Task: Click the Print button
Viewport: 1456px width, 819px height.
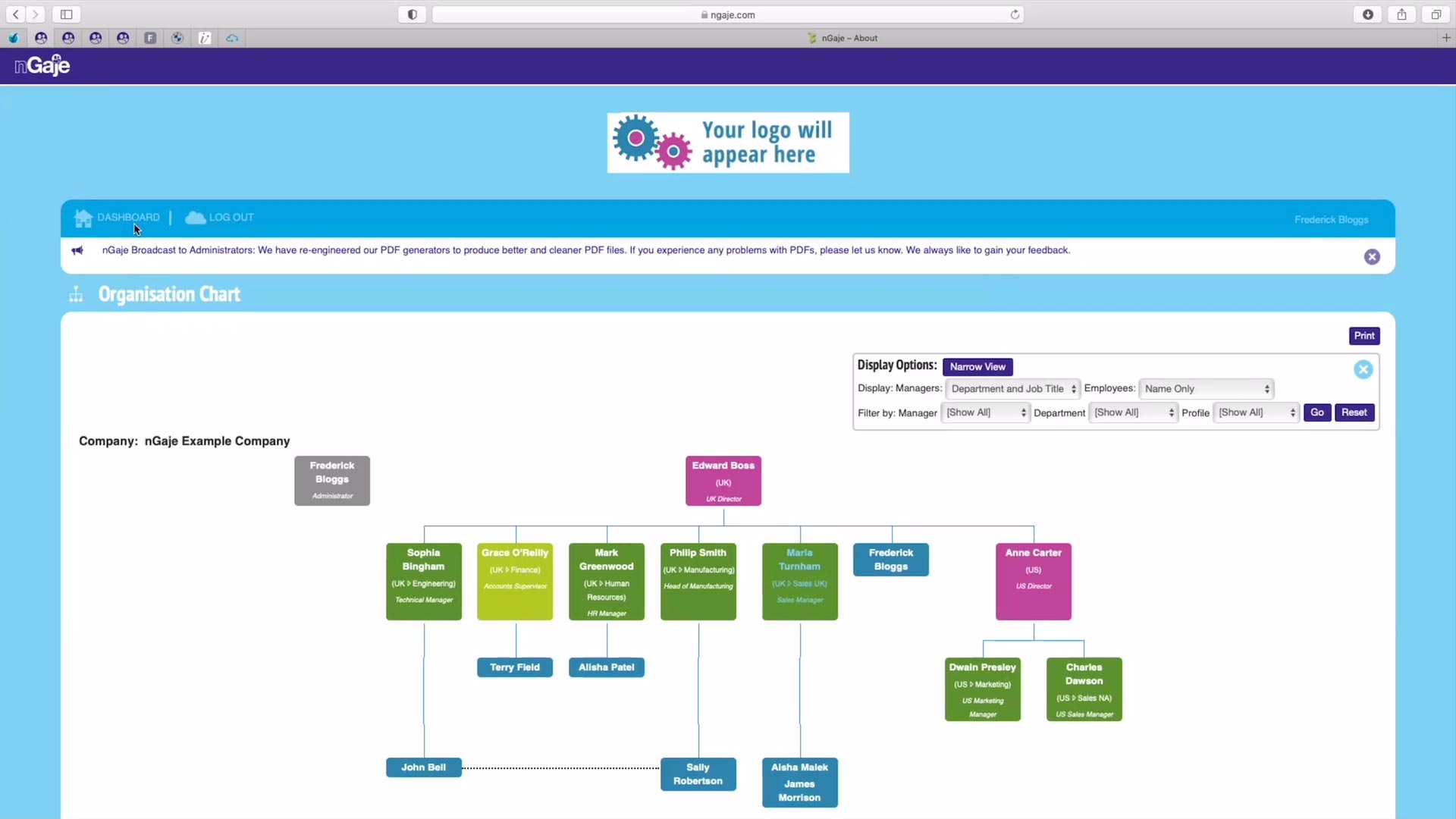Action: click(x=1364, y=336)
